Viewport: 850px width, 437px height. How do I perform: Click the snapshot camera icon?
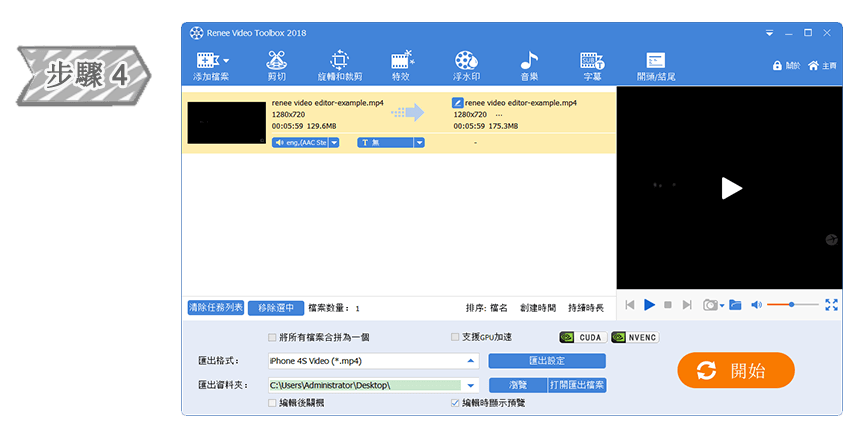[709, 304]
